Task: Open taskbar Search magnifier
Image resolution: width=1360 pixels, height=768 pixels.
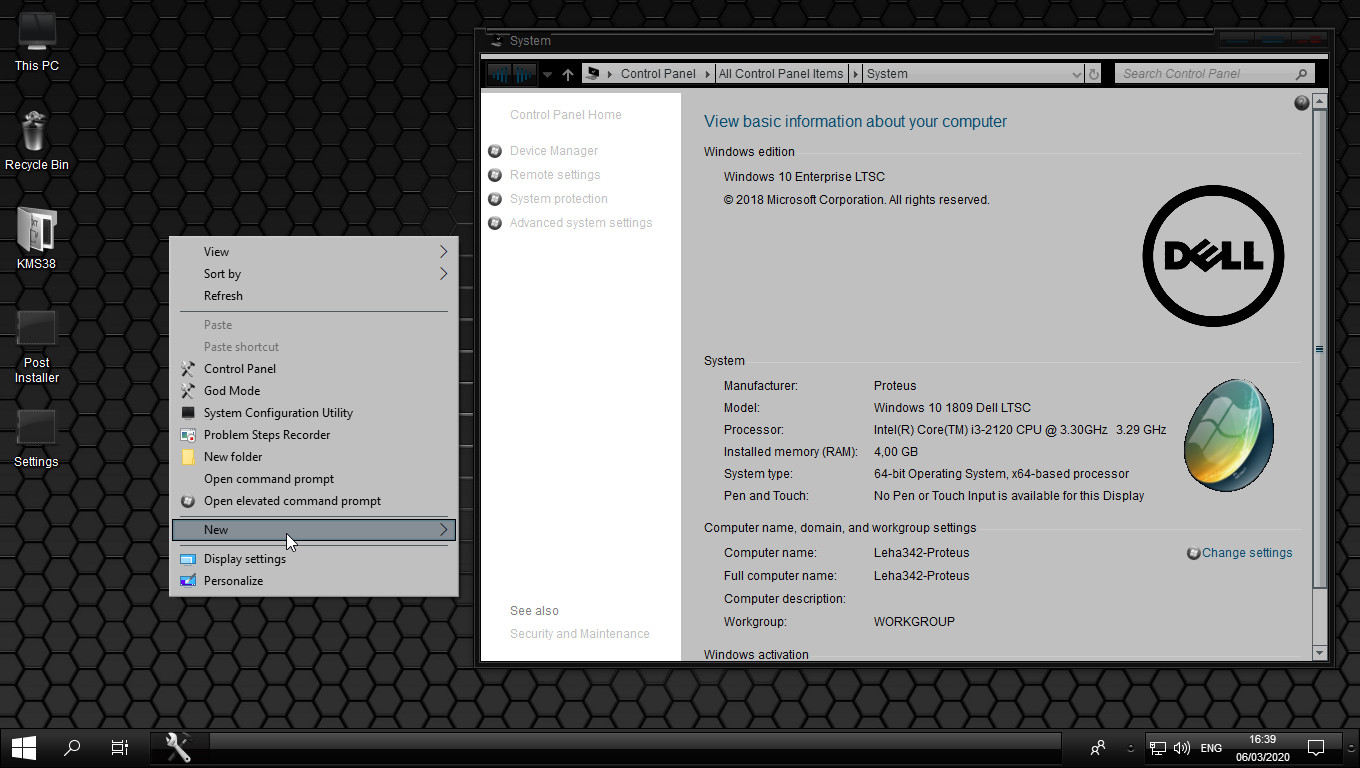Action: tap(72, 747)
